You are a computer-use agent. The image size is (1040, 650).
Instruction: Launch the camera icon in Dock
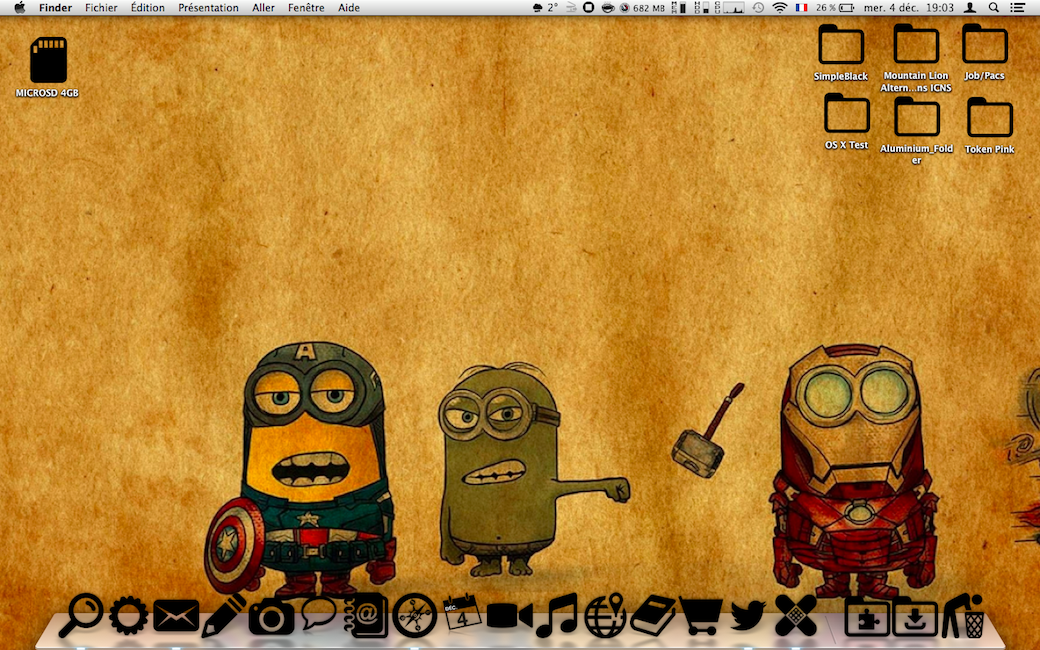[271, 616]
